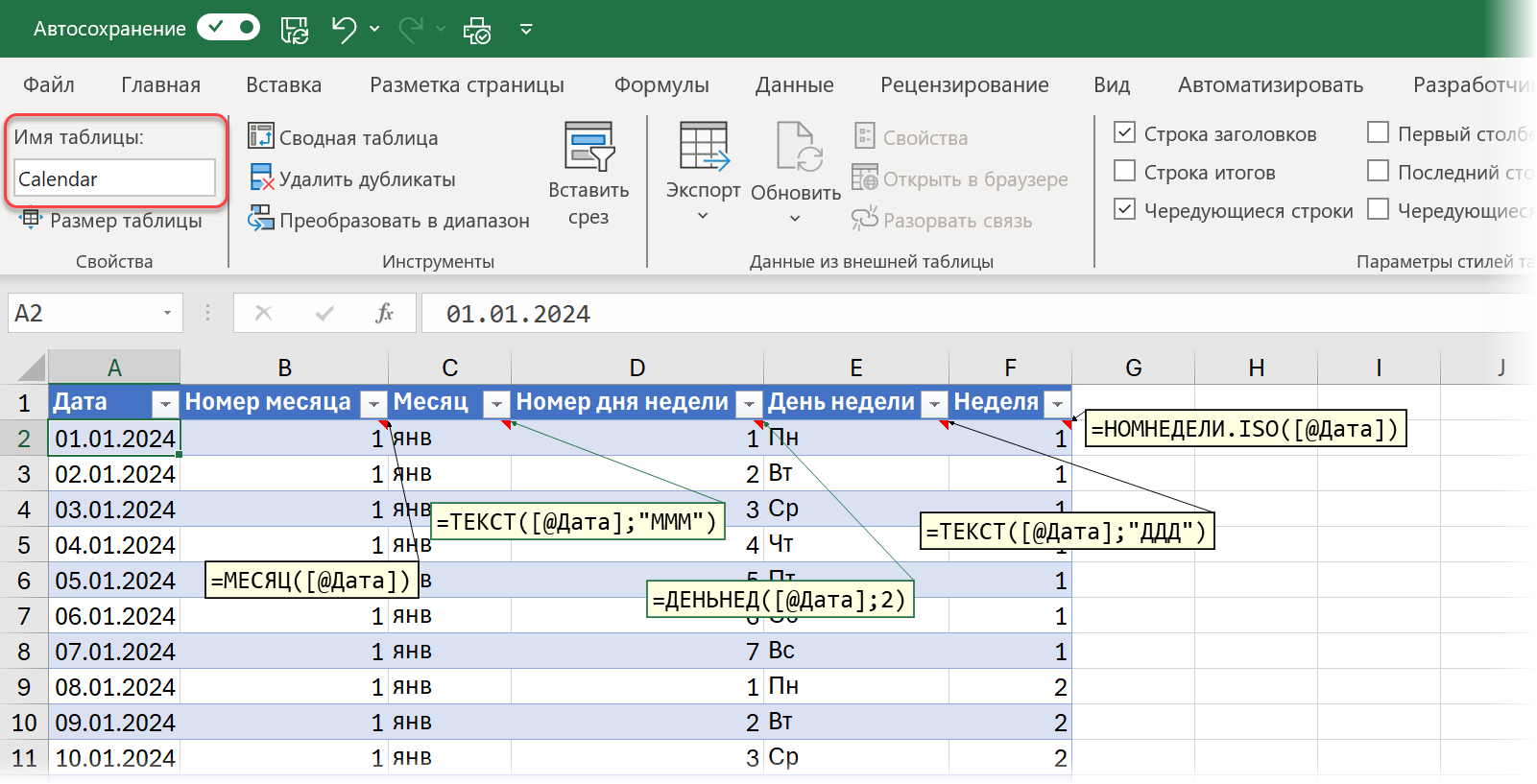Open the Формулы tab

tap(661, 84)
